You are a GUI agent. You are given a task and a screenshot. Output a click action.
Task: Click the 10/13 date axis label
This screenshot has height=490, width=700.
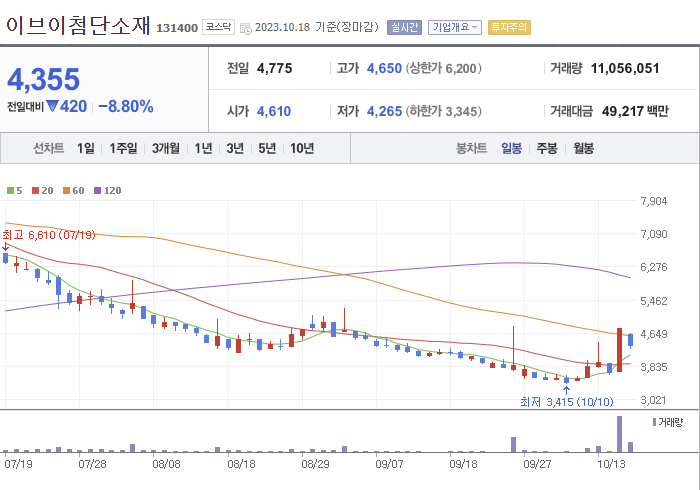coord(611,464)
